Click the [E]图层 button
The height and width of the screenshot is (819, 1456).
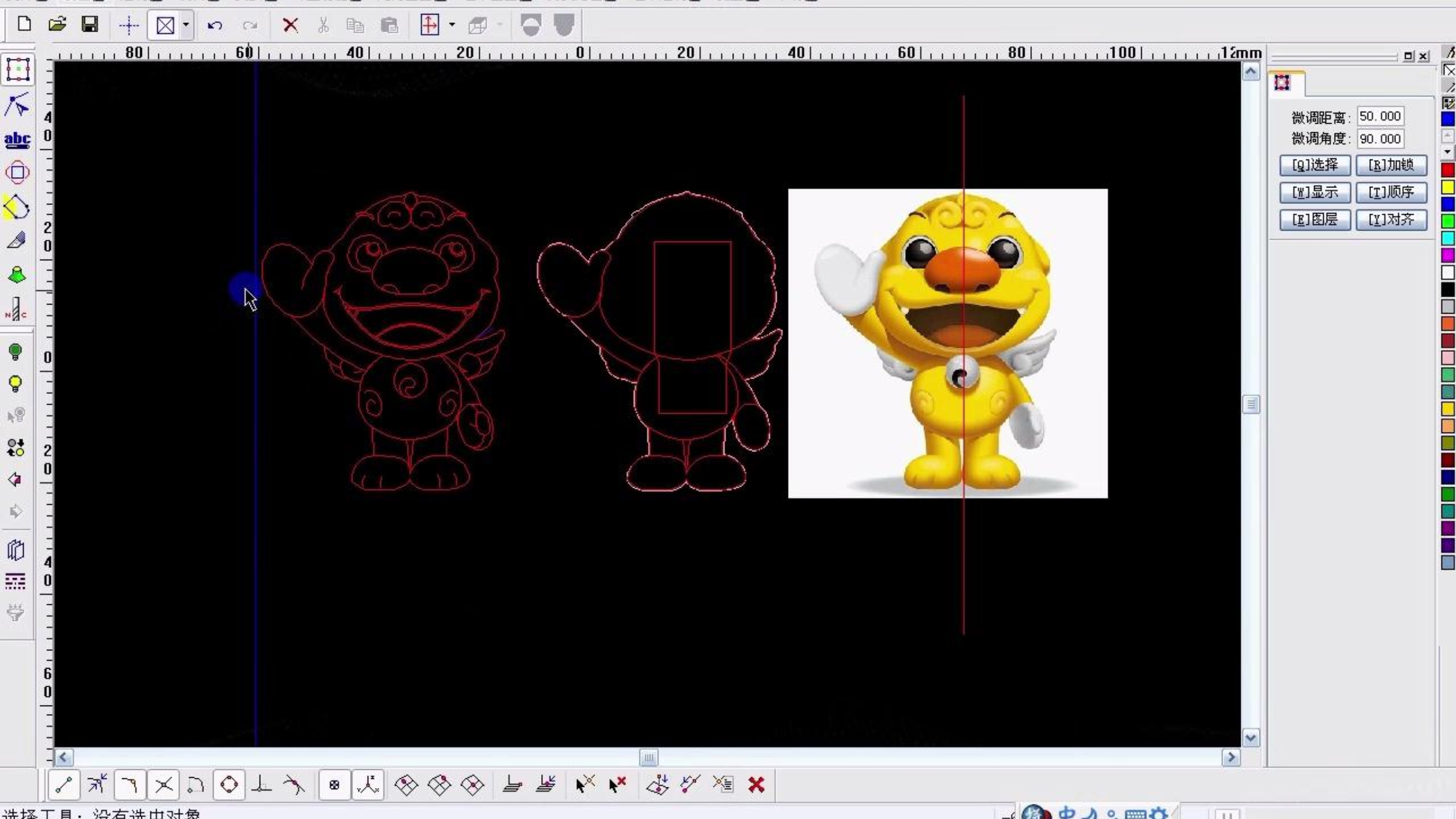[x=1315, y=220]
